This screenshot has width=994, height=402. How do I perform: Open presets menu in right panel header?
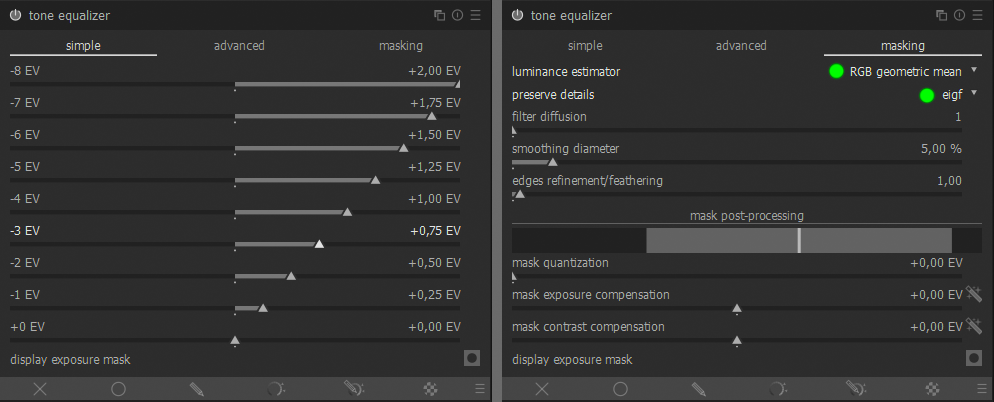976,15
